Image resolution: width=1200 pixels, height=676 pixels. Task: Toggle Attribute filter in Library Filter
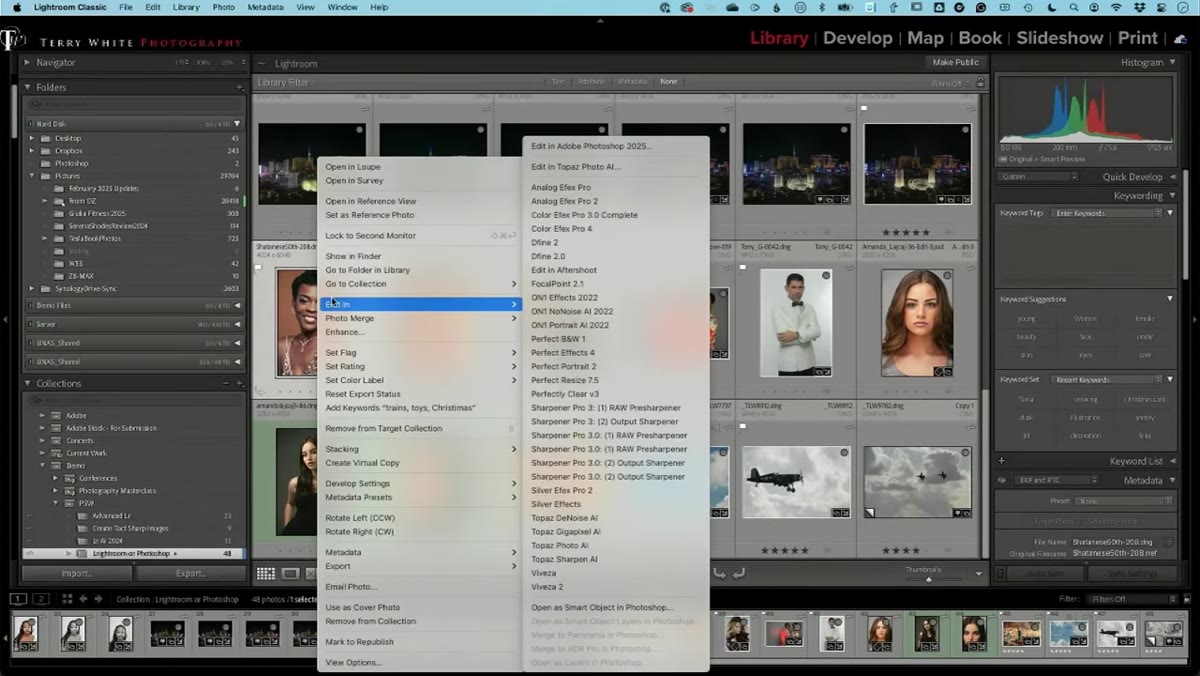591,82
